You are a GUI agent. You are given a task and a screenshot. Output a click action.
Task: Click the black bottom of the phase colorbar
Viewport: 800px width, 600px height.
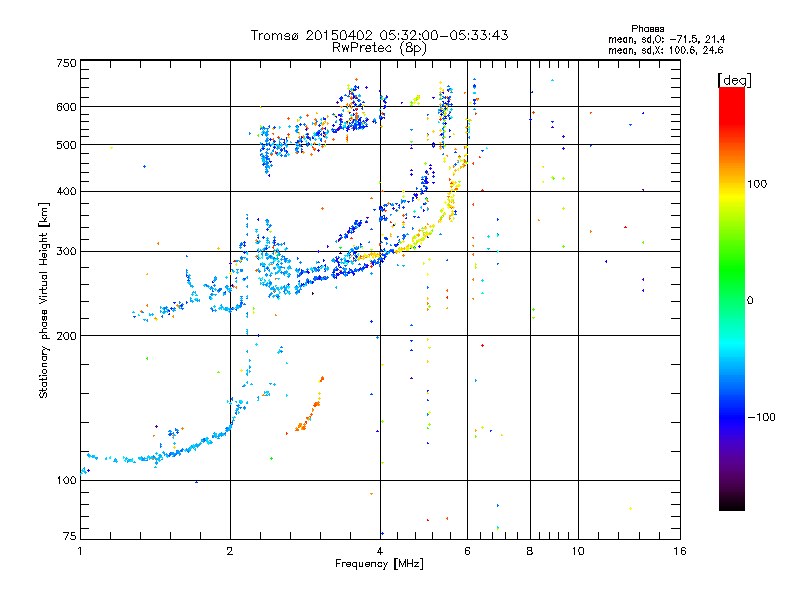point(732,504)
